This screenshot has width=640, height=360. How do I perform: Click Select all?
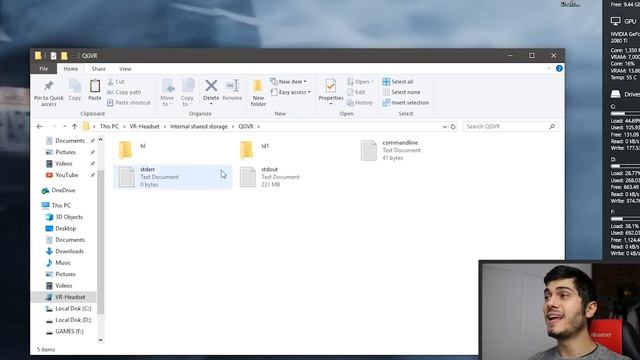(x=398, y=82)
